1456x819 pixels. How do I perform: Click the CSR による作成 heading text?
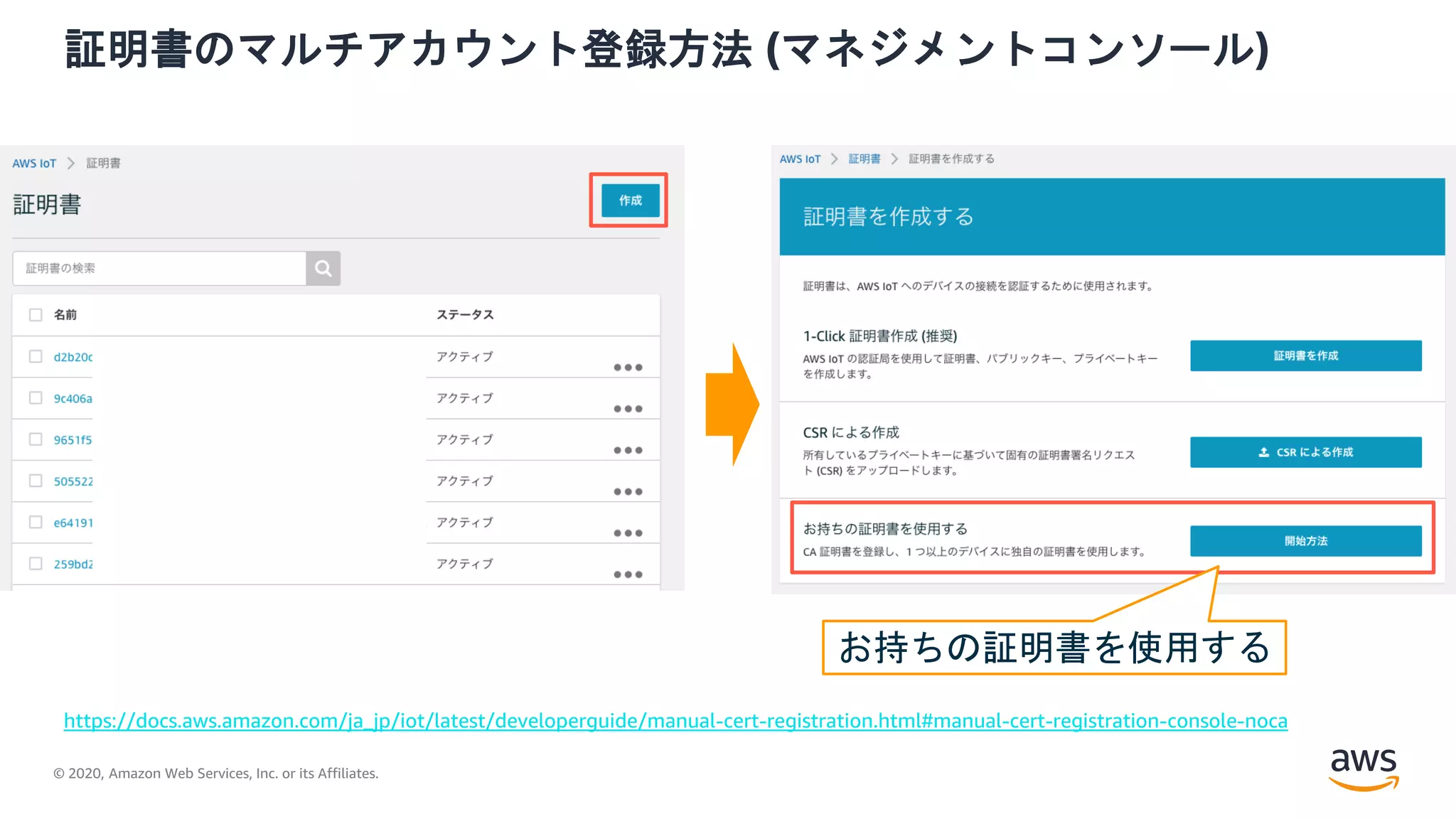coord(851,432)
